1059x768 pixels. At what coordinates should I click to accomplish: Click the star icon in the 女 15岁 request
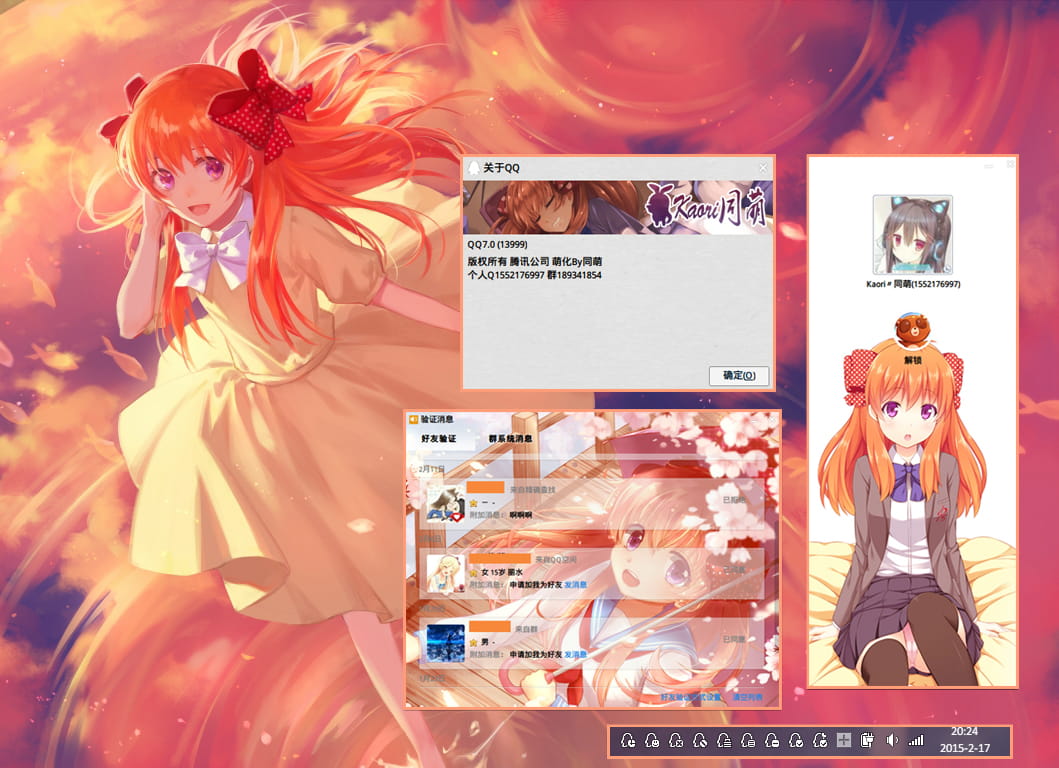(473, 573)
